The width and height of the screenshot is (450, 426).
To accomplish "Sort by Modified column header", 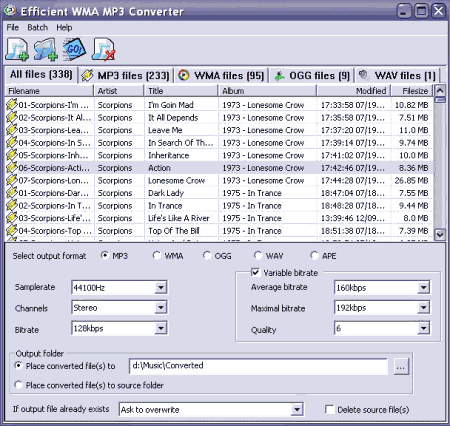I will (x=354, y=91).
